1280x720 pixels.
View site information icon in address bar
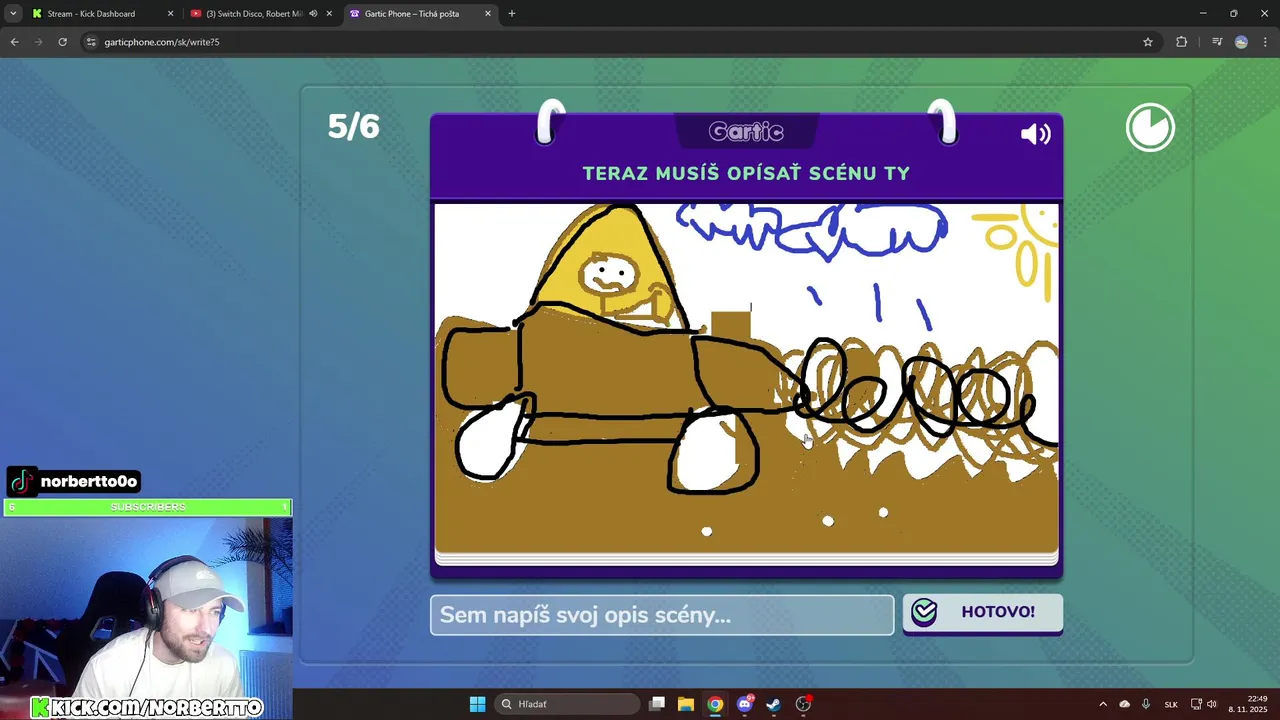(x=91, y=42)
